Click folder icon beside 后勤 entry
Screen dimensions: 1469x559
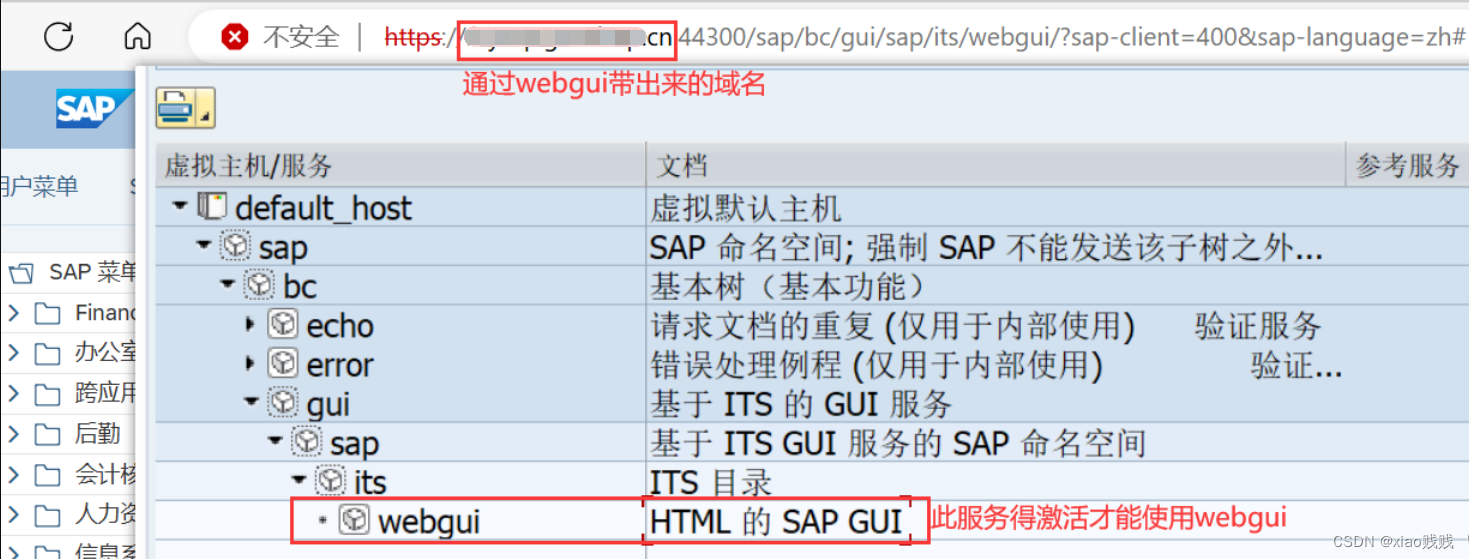47,434
